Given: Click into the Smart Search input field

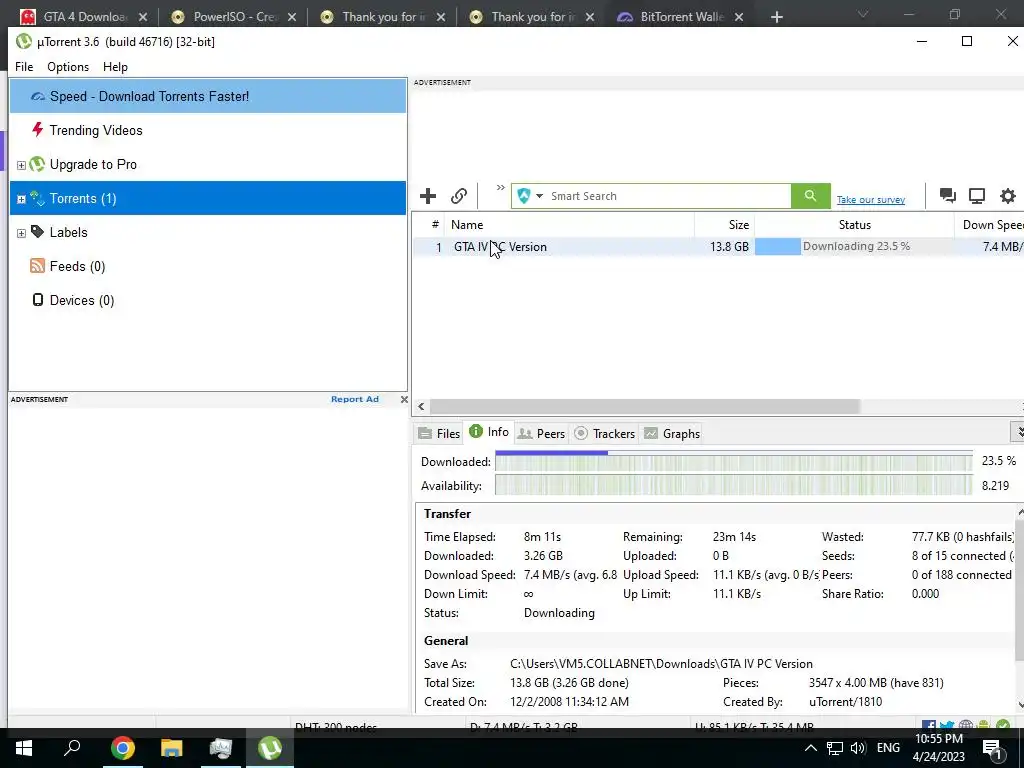Looking at the screenshot, I should tap(668, 196).
